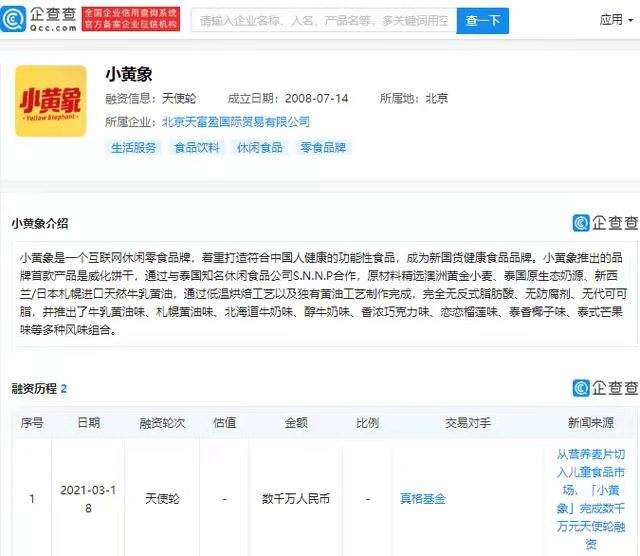The height and width of the screenshot is (556, 640).
Task: Click the 融资历程 section heading
Action: pyautogui.click(x=39, y=389)
